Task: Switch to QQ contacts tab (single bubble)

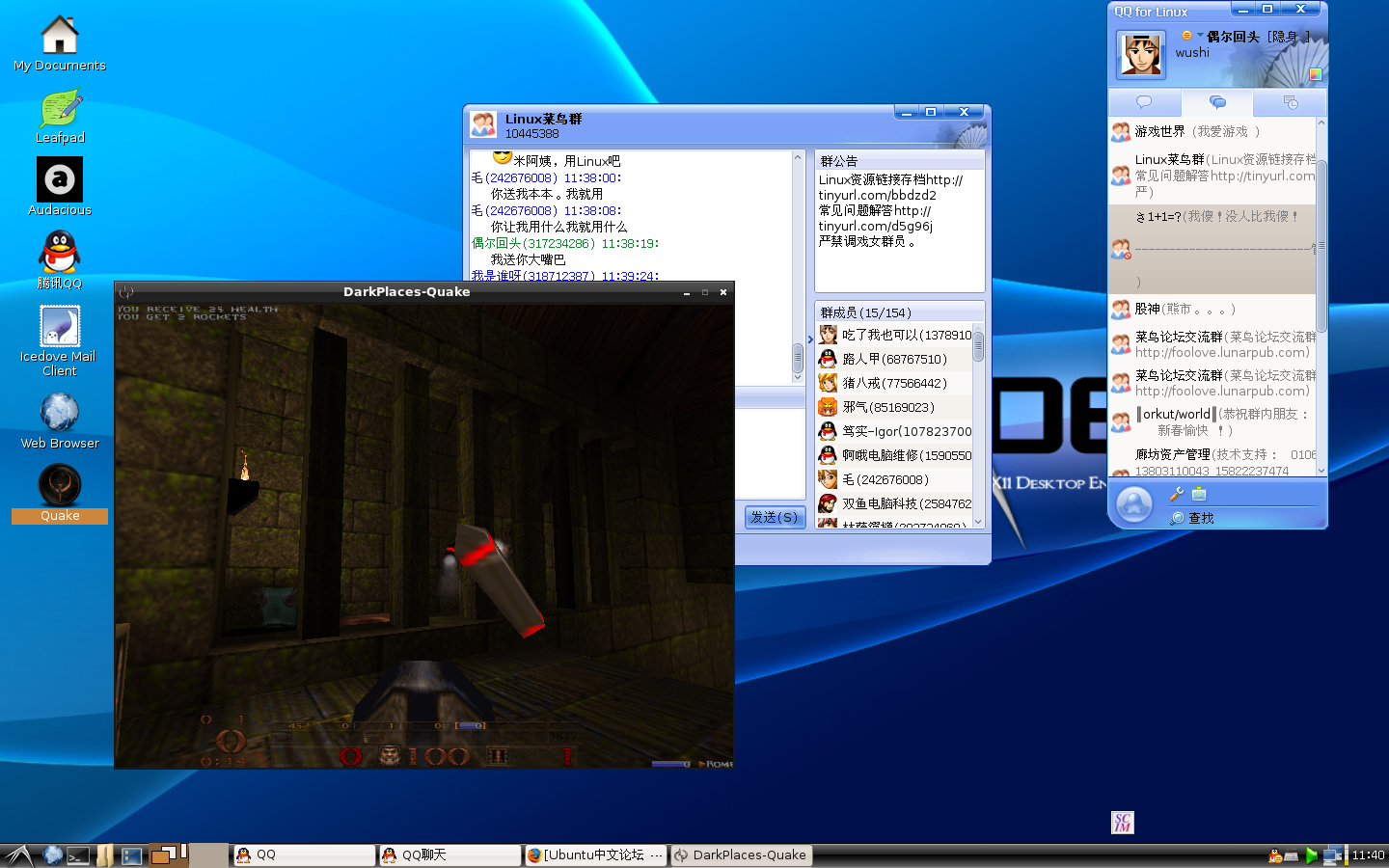Action: [1145, 102]
